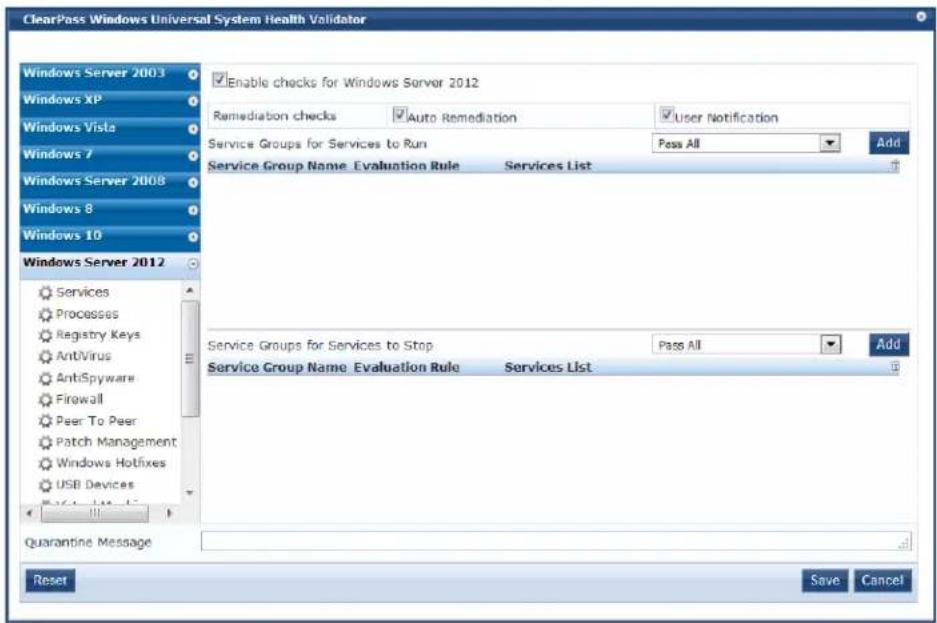937x623 pixels.
Task: Click the gear icon beside AntiVirus
Action: [x=45, y=357]
